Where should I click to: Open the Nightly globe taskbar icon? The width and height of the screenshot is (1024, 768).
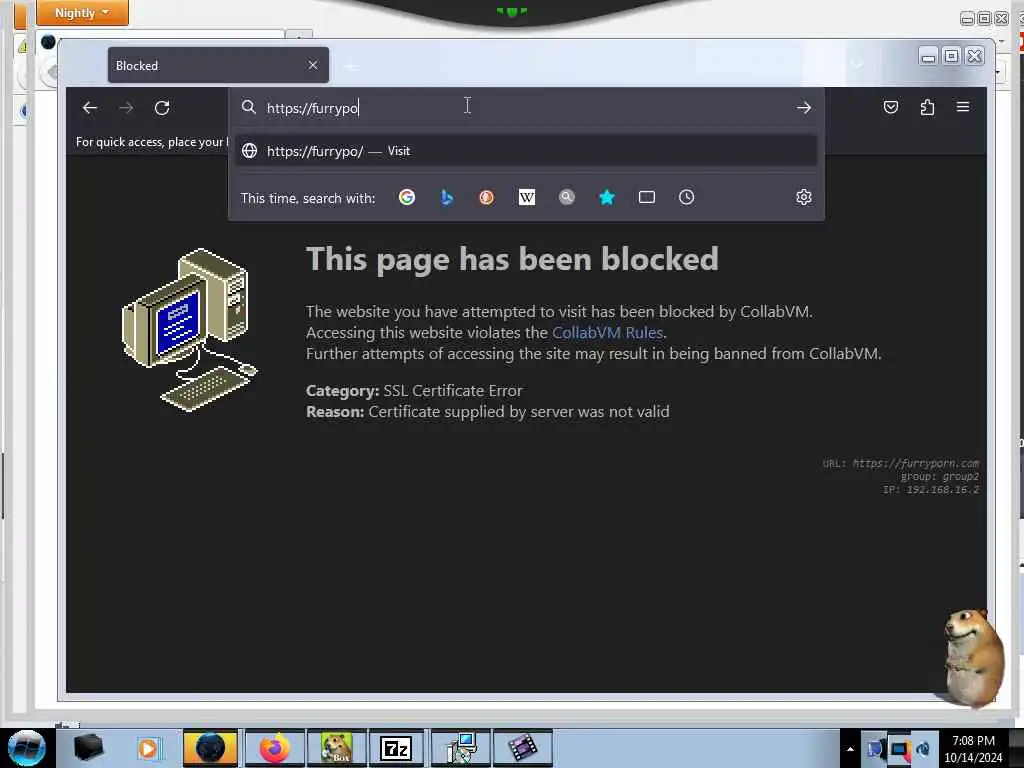pos(210,748)
